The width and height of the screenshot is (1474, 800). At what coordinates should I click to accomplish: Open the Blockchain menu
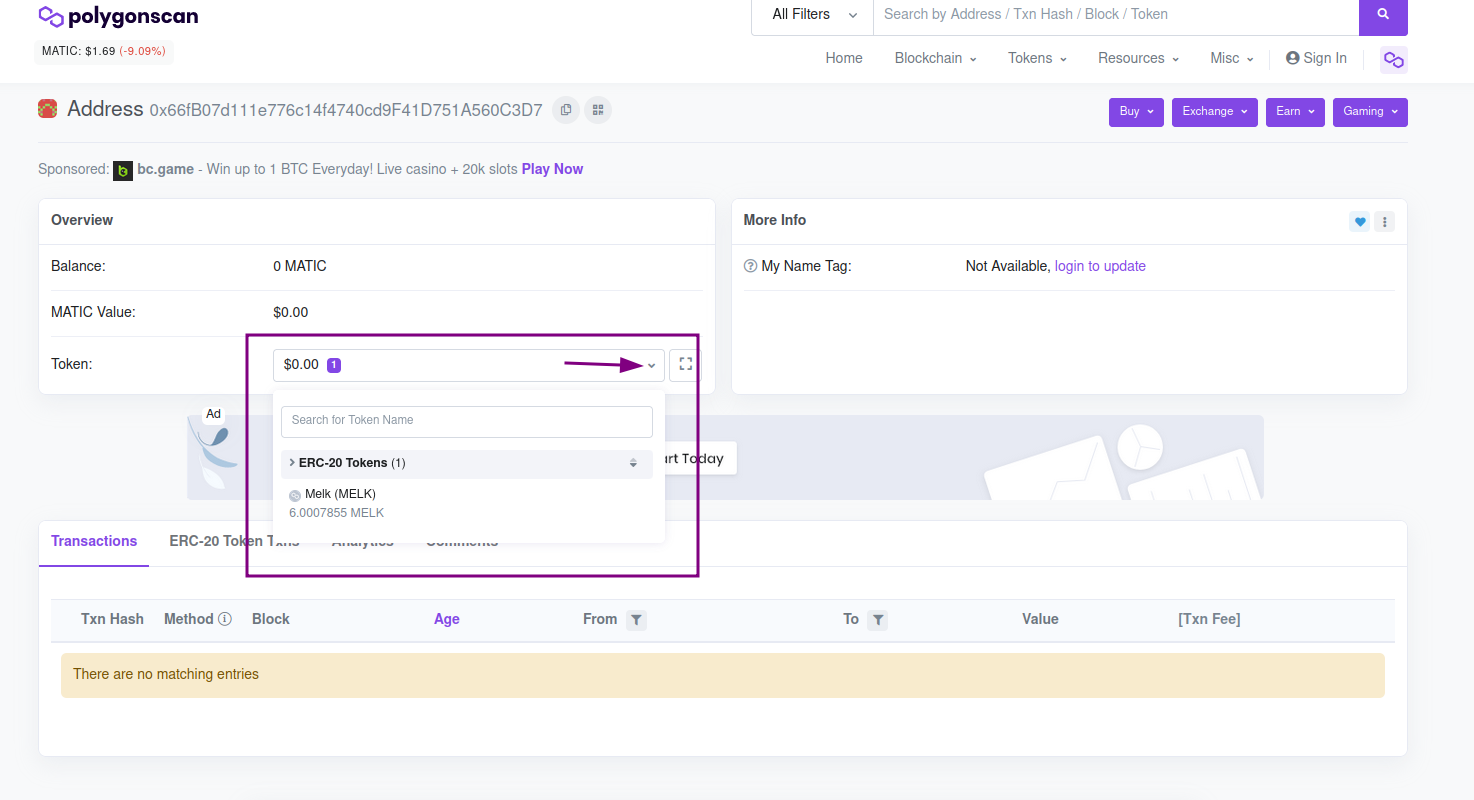point(935,58)
